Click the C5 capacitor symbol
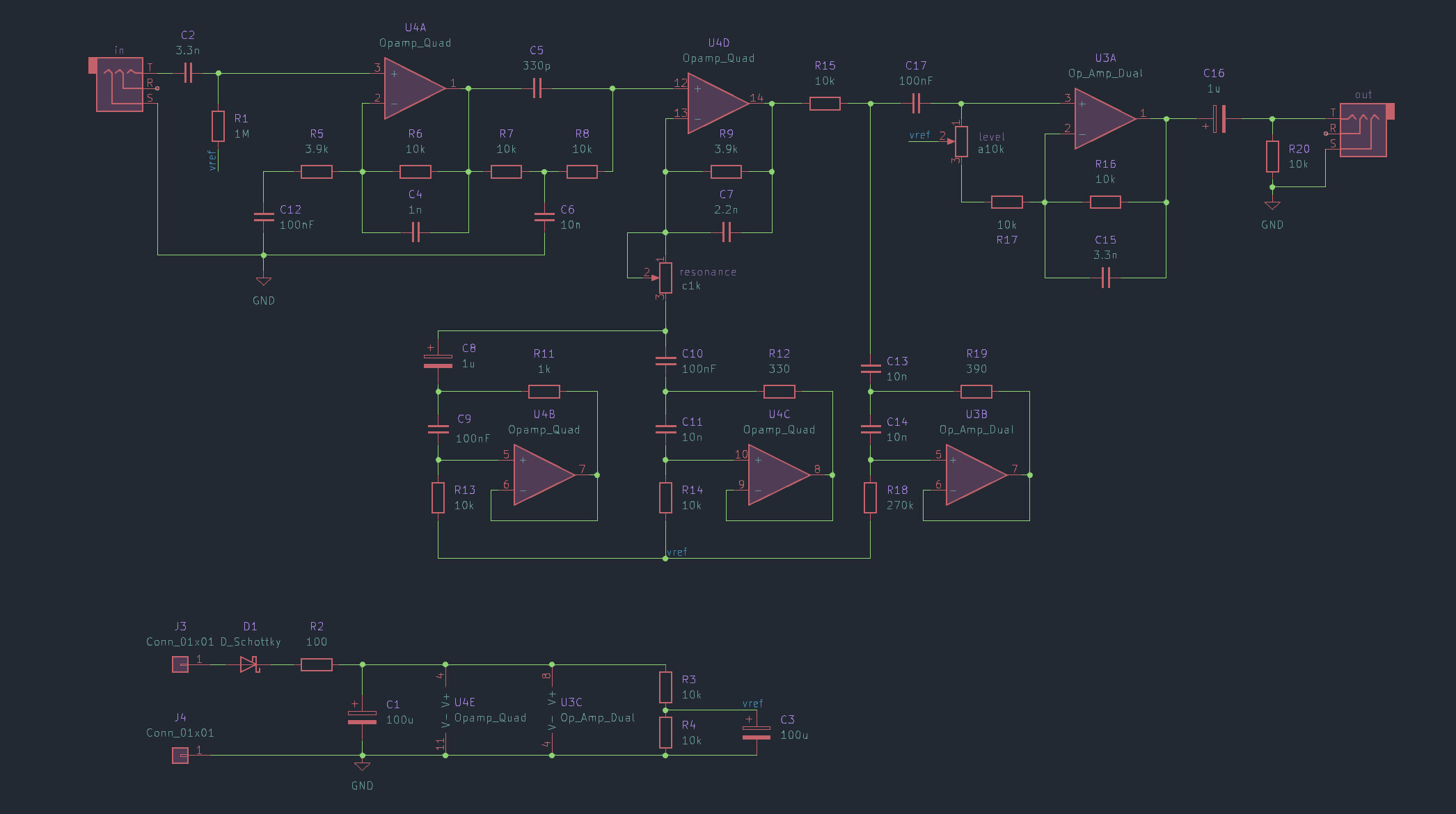1456x814 pixels. [537, 88]
